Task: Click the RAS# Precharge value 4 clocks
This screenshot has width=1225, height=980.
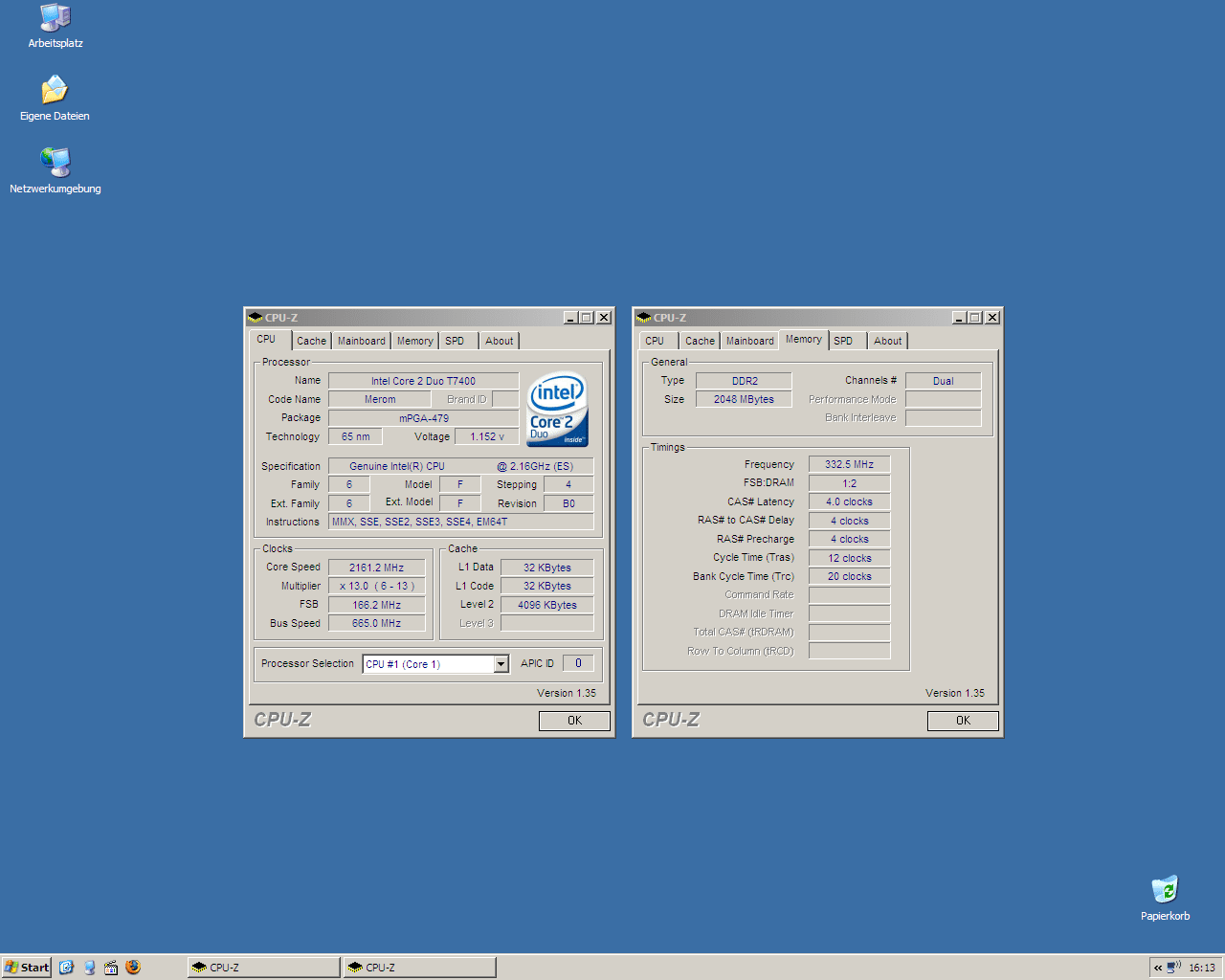Action: point(849,539)
